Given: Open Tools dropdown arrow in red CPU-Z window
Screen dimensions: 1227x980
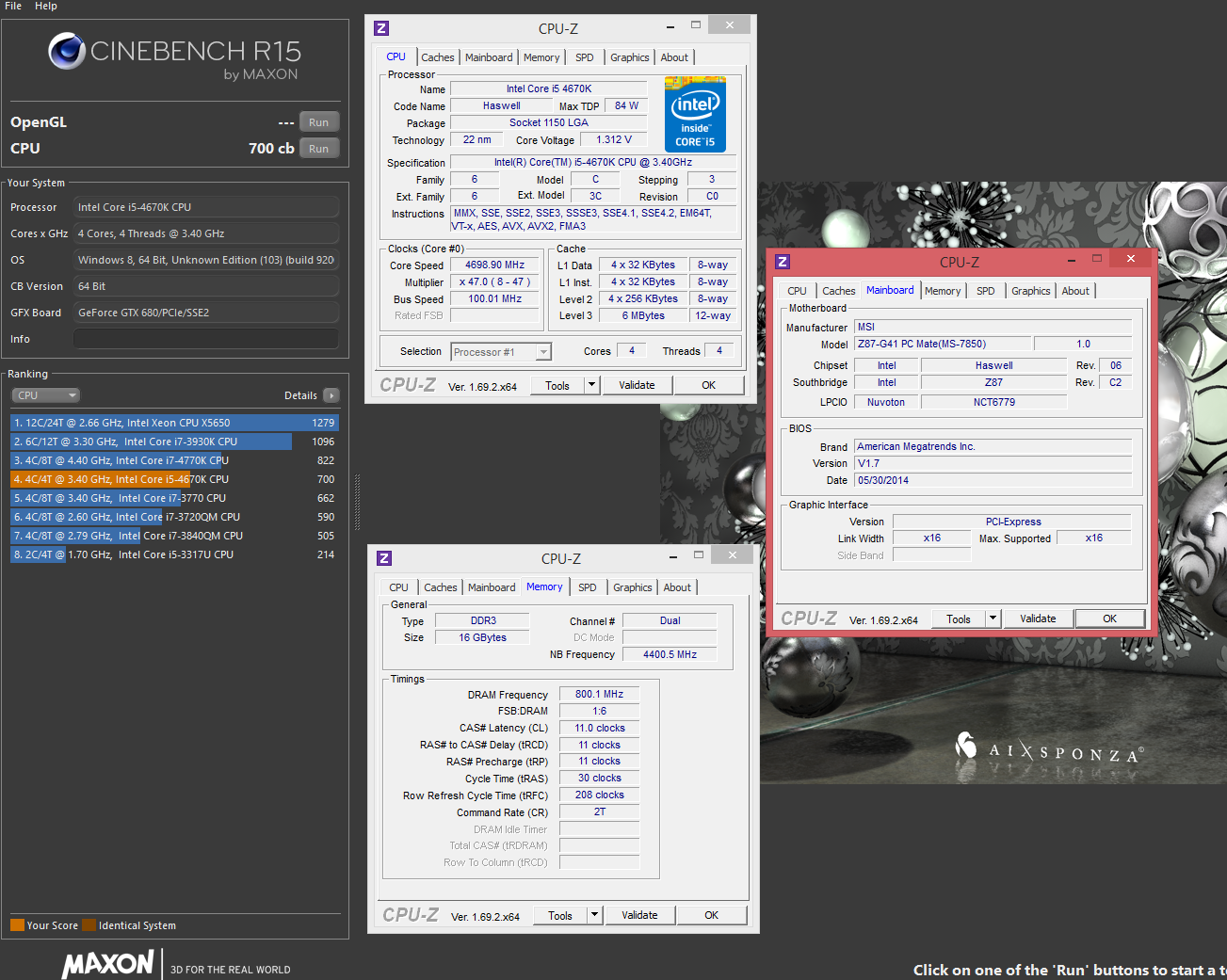Looking at the screenshot, I should click(993, 619).
